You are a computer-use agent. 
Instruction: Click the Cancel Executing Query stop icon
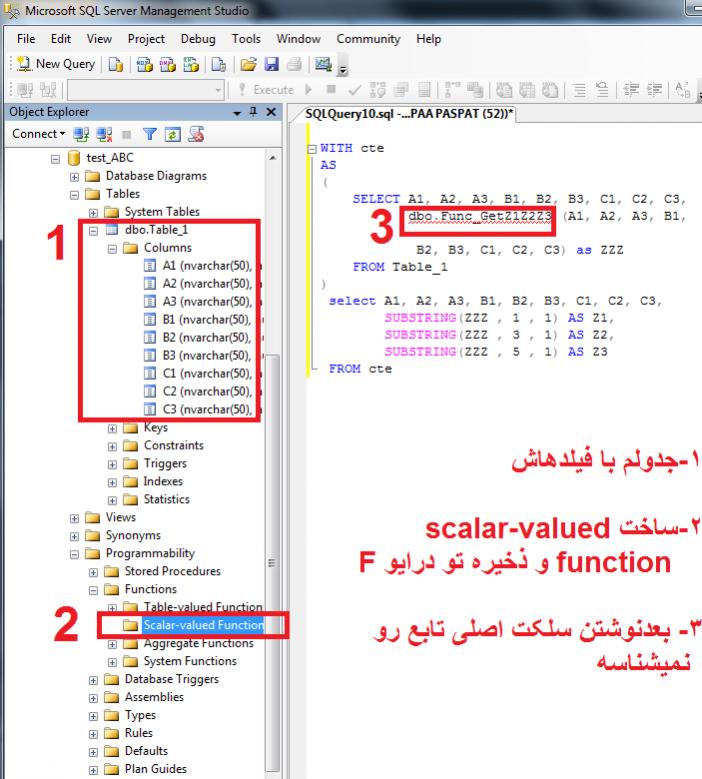[331, 89]
